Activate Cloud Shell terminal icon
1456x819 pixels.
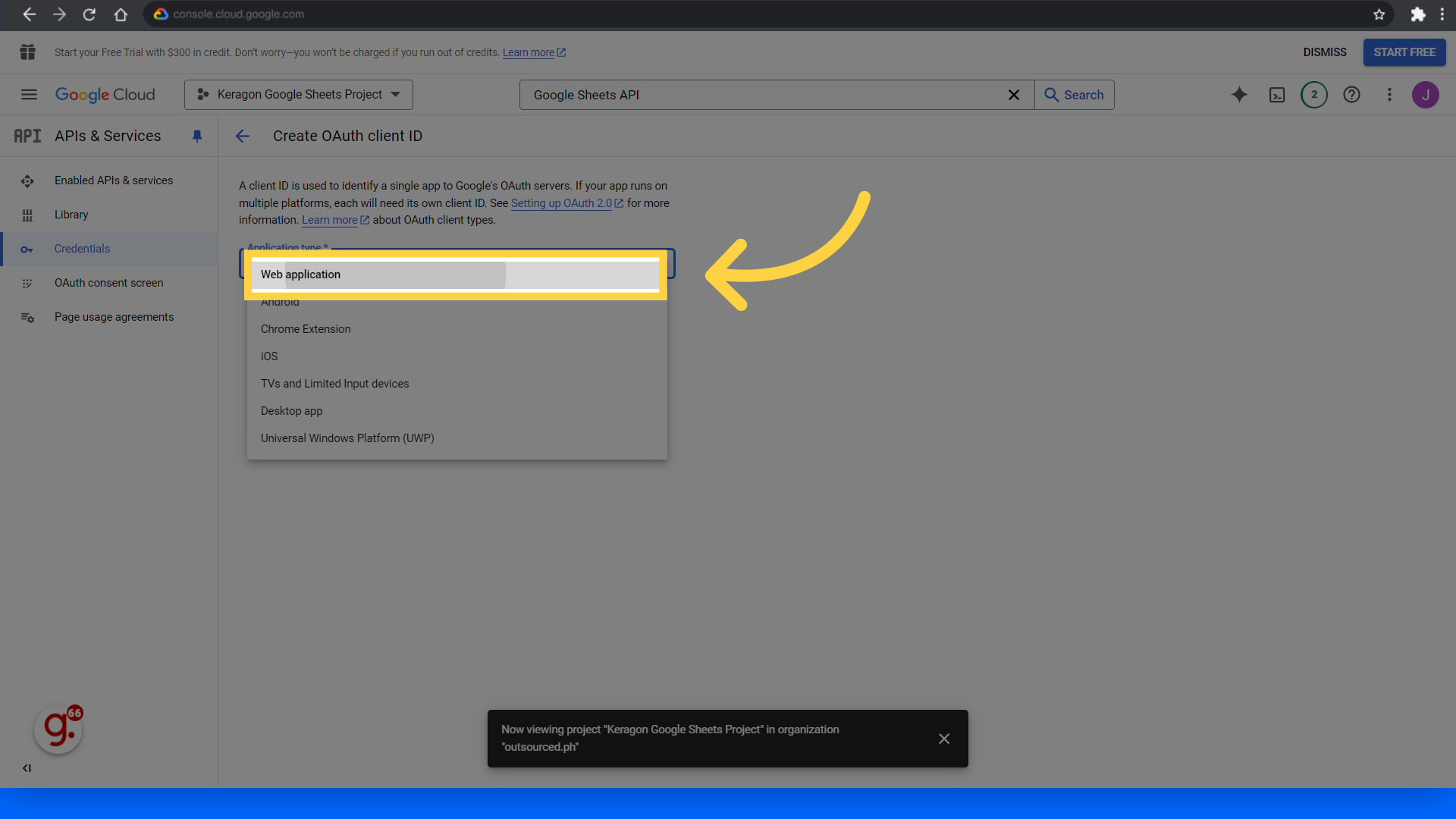point(1277,95)
